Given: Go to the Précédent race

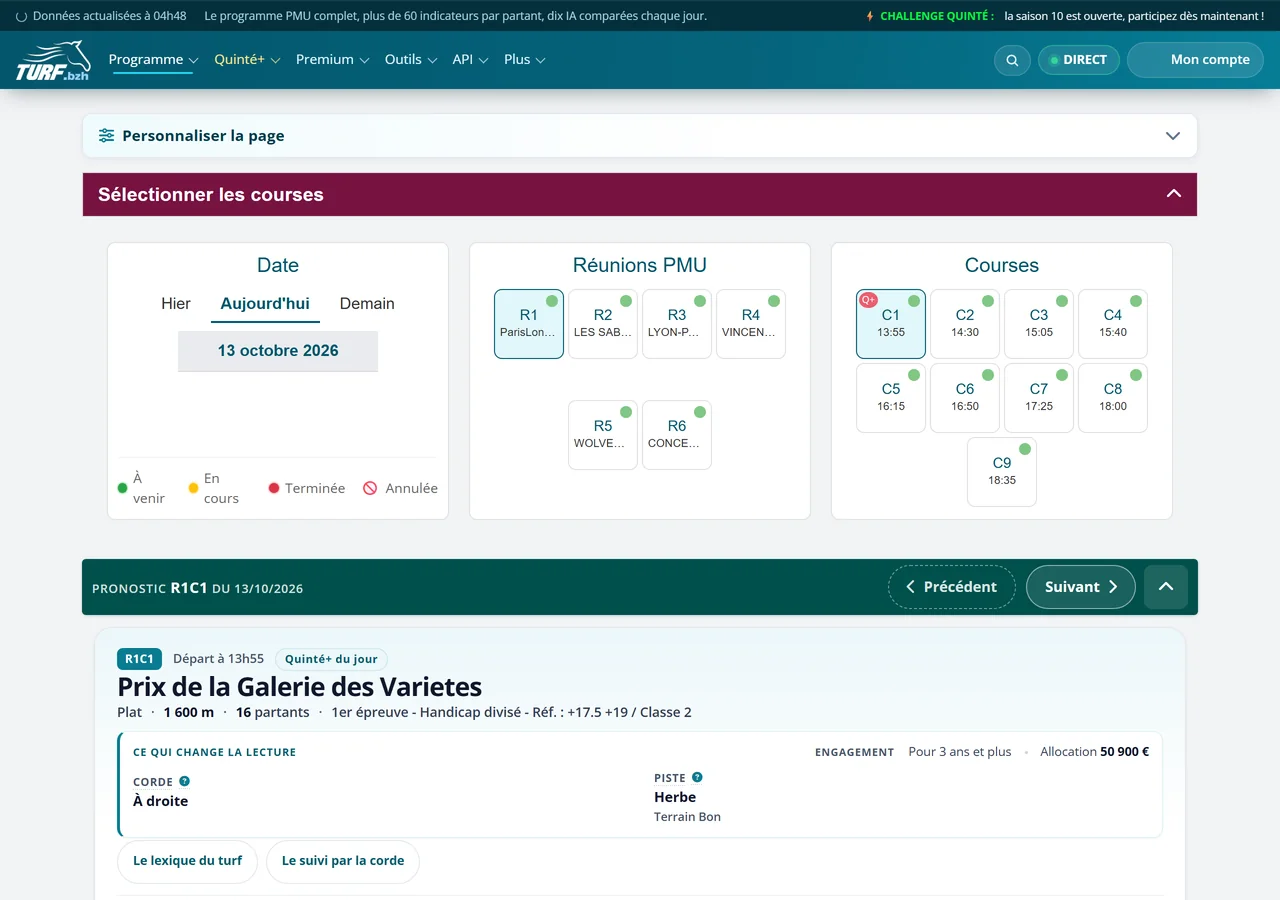Looking at the screenshot, I should point(952,587).
